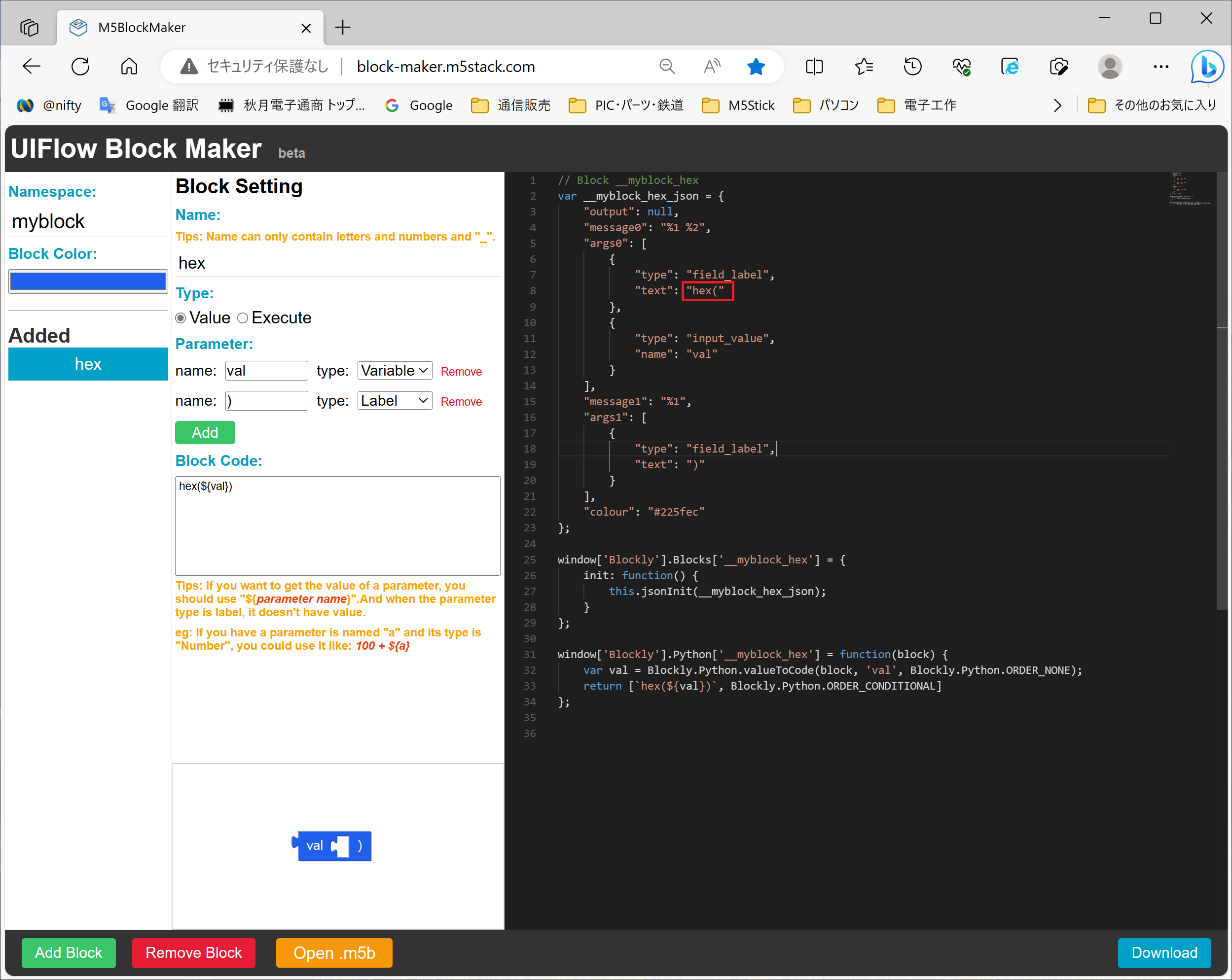Open the Google bookmark
The image size is (1232, 980).
[419, 105]
